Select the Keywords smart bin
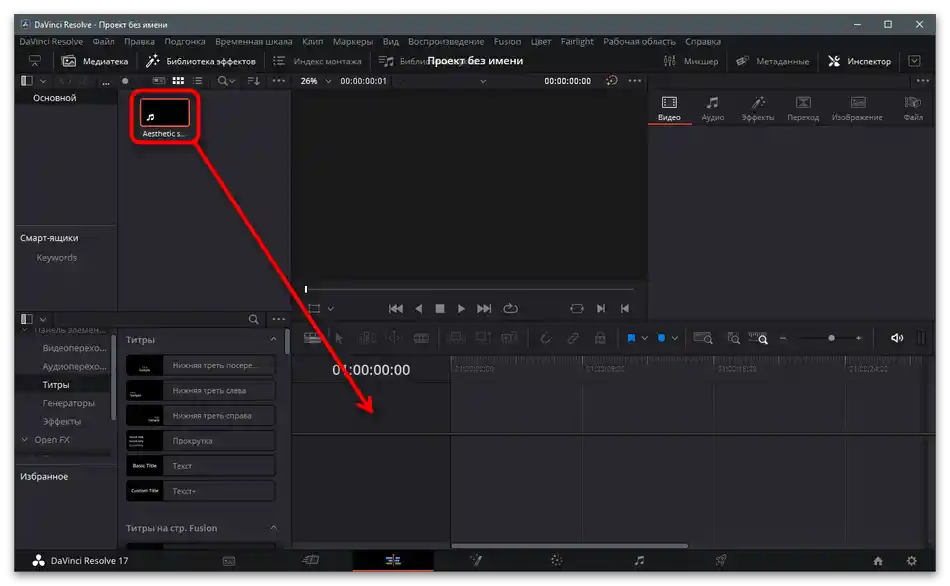Viewport: 950px width, 586px height. [x=56, y=258]
